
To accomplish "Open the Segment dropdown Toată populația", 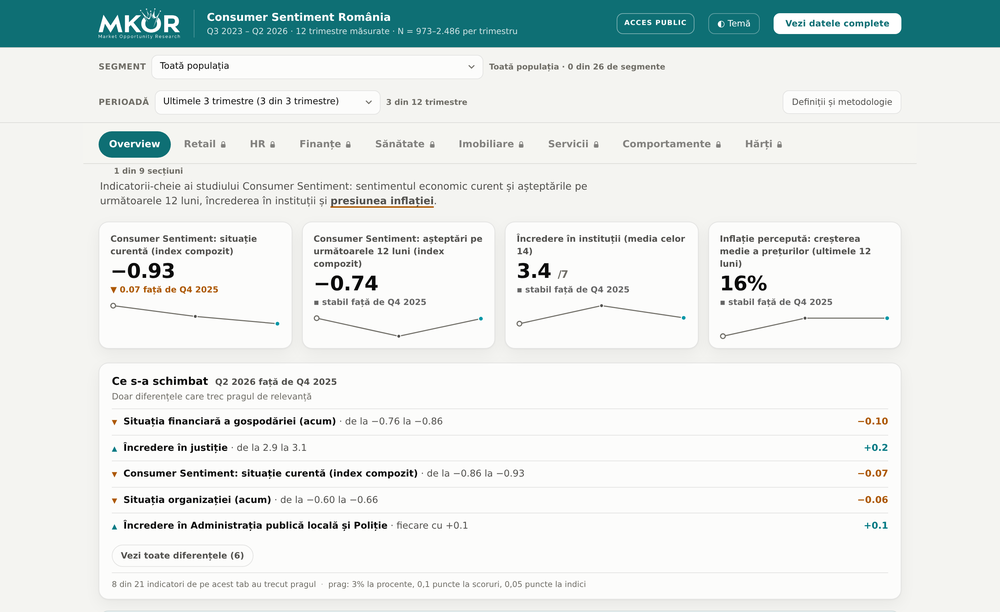I will point(317,66).
